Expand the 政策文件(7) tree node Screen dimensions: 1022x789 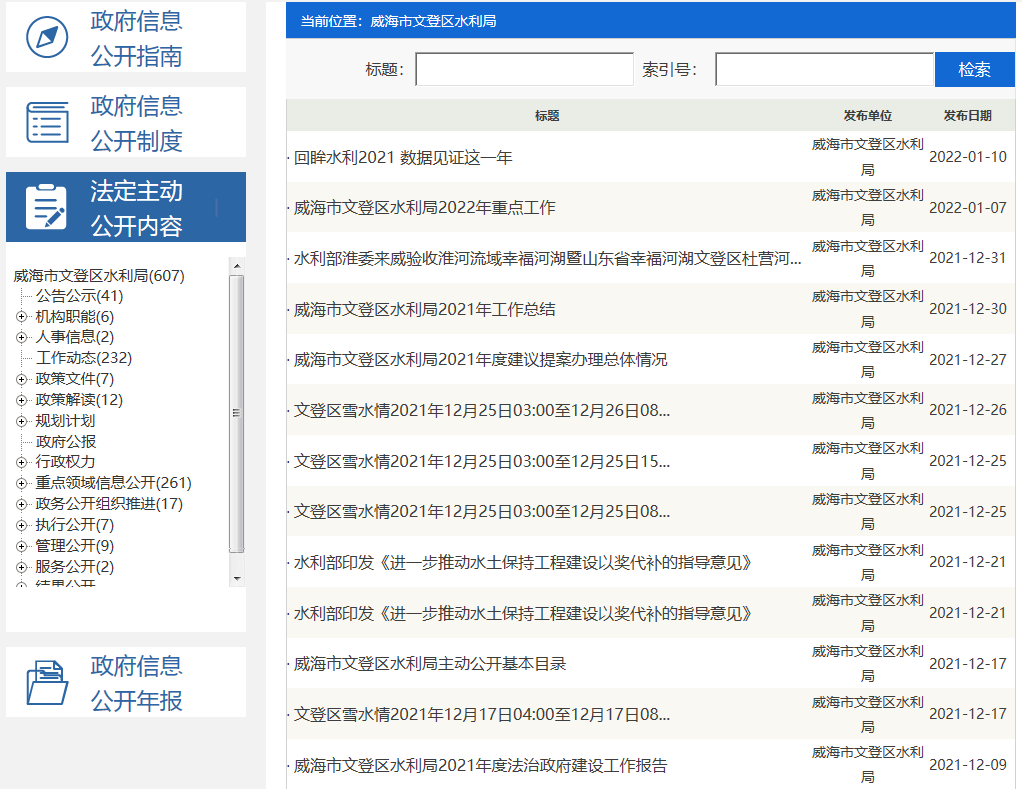coord(21,380)
